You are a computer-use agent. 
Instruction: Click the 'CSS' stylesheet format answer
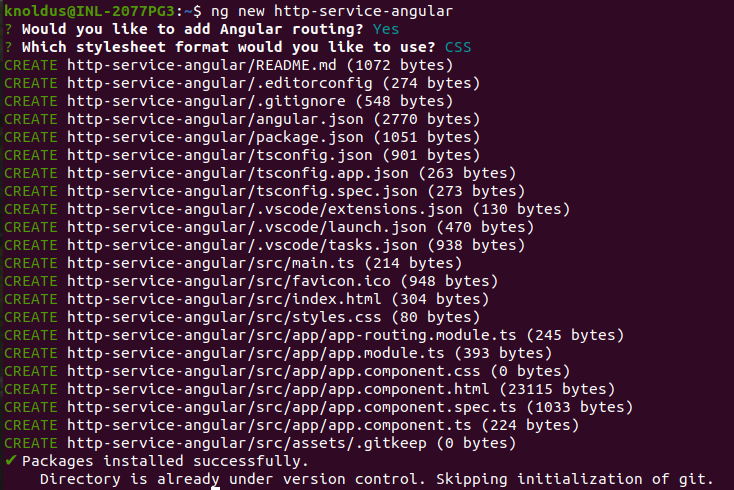click(457, 47)
